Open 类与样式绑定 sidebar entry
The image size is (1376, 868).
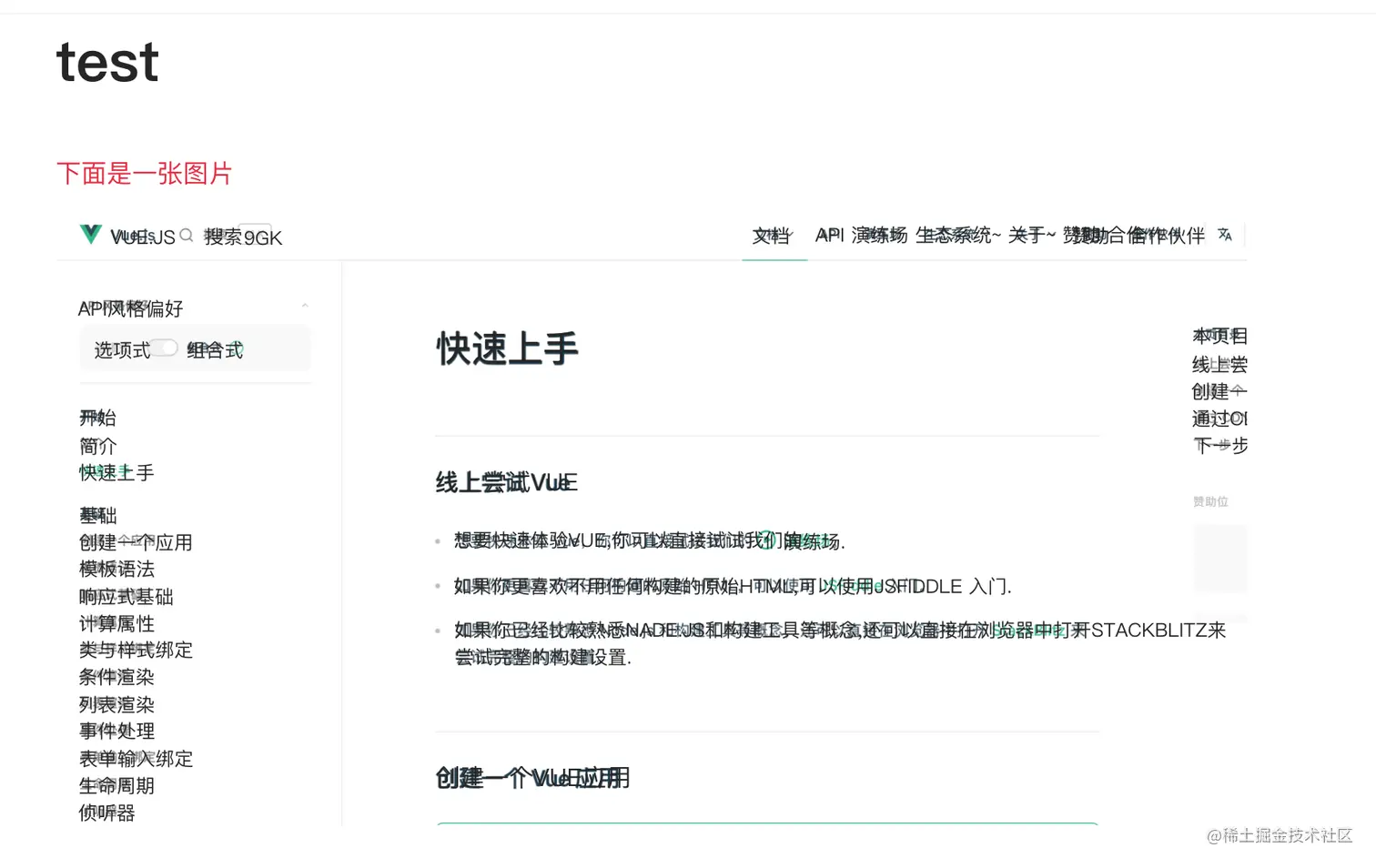[x=136, y=650]
